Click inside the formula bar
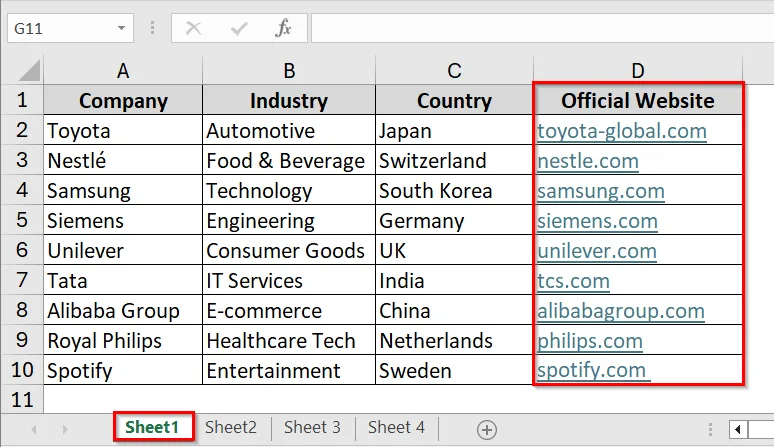774x447 pixels. 542,28
